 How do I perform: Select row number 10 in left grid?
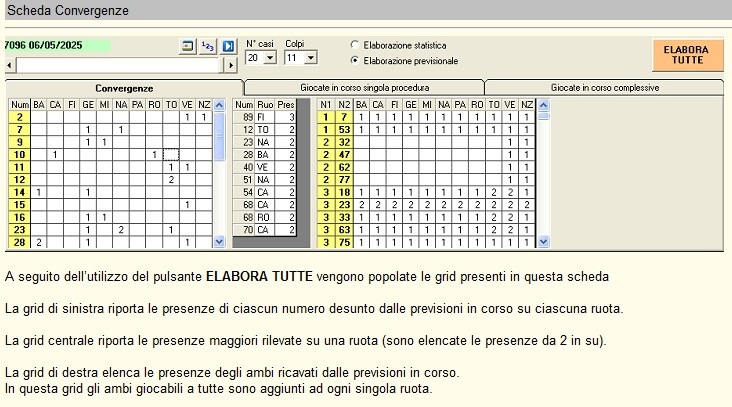(x=20, y=155)
